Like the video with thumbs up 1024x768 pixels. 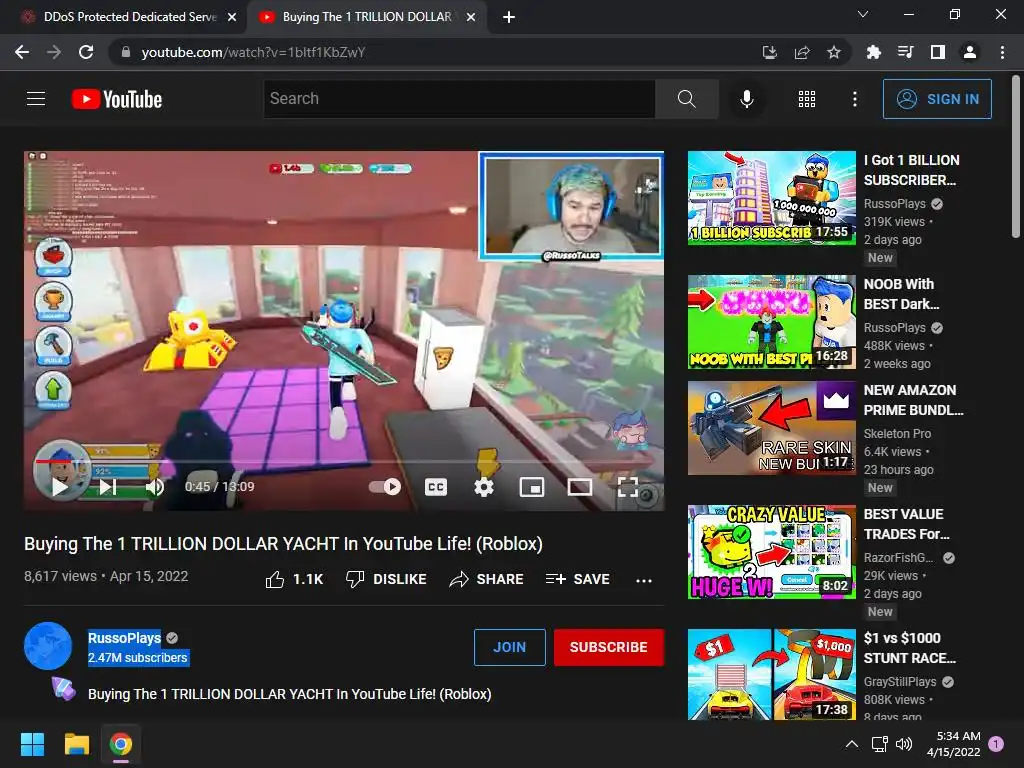coord(294,579)
